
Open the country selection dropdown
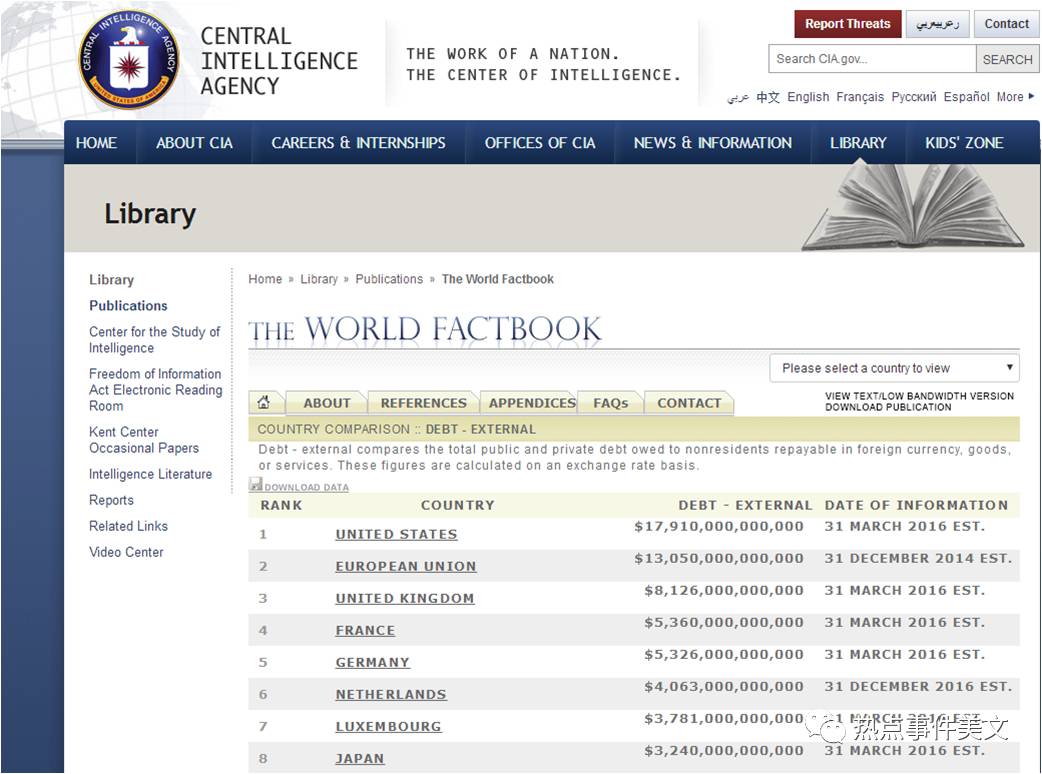point(894,368)
